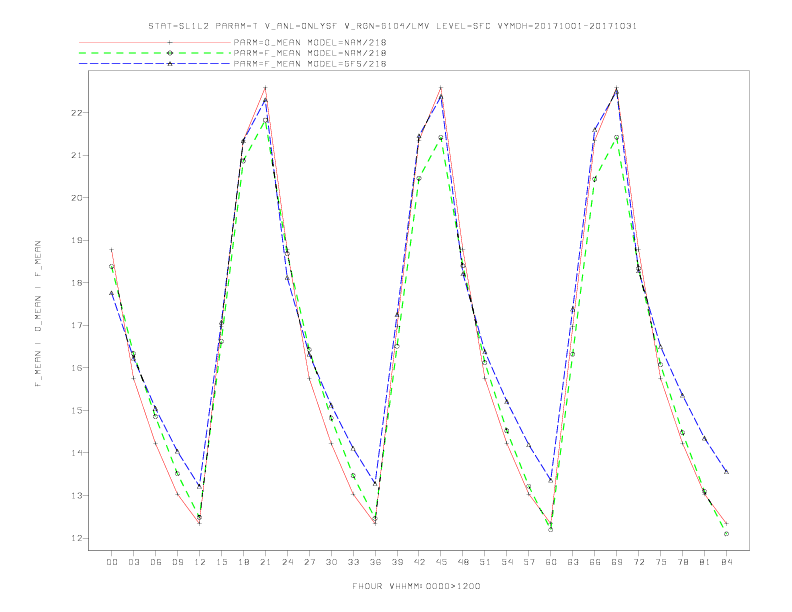792x612 pixels.
Task: Click the x-axis forecast hour label 48
Action: (463, 562)
